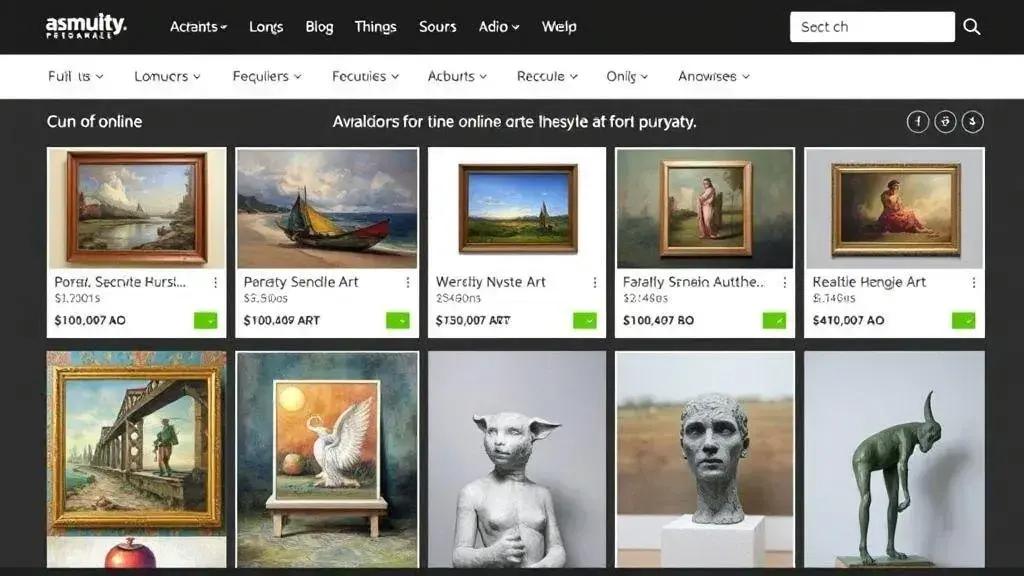
Task: Open the Anowises dropdown filter
Action: pyautogui.click(x=714, y=76)
